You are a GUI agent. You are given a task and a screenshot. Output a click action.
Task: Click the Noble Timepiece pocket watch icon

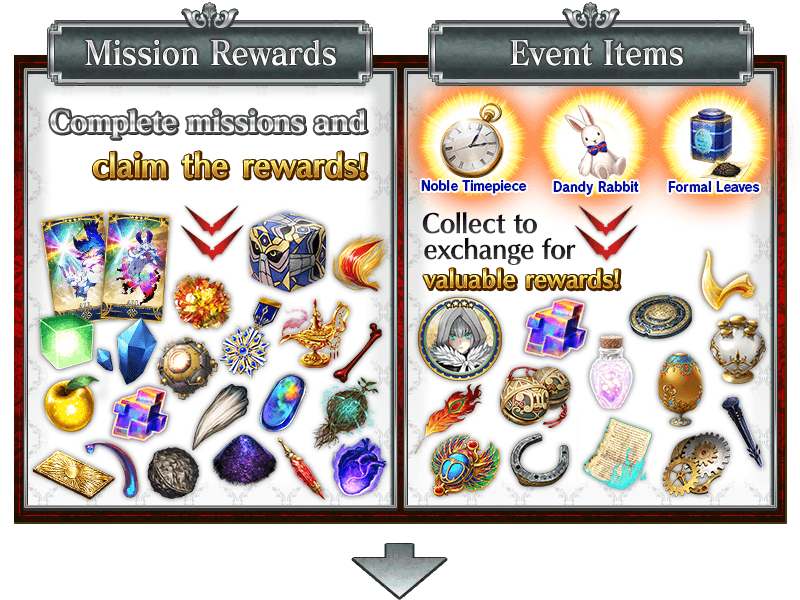point(472,141)
